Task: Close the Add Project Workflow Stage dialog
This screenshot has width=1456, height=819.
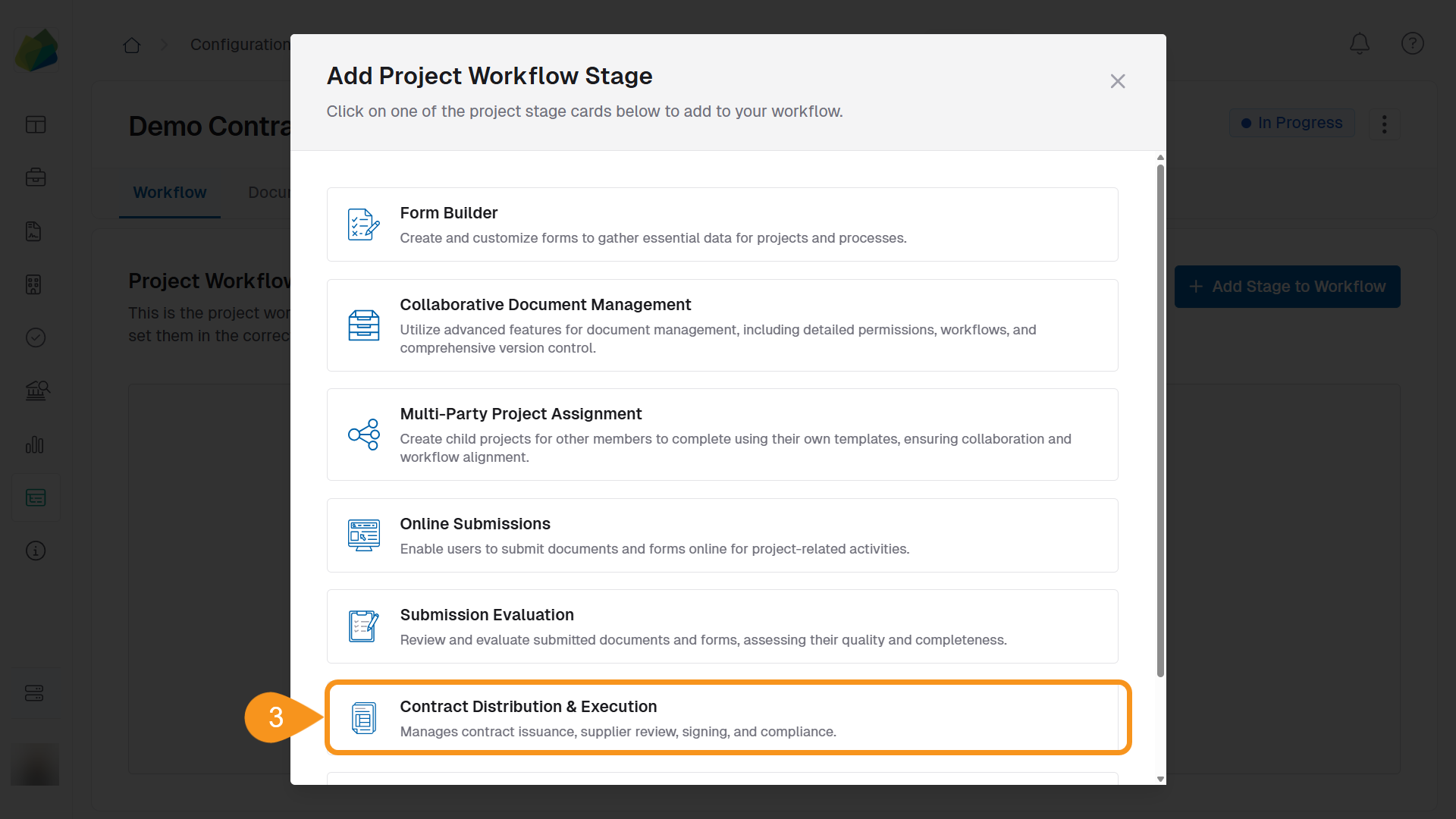Action: tap(1117, 81)
